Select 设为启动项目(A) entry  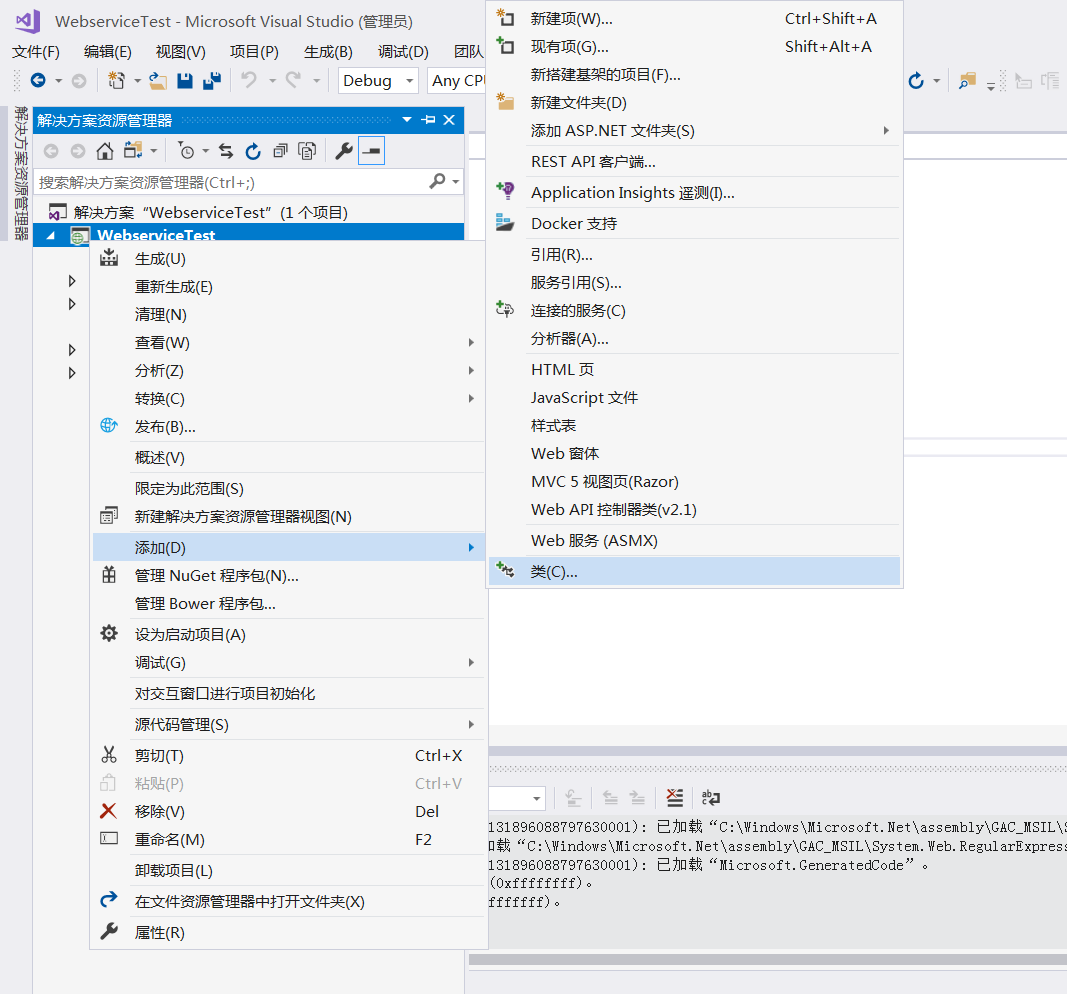(288, 634)
